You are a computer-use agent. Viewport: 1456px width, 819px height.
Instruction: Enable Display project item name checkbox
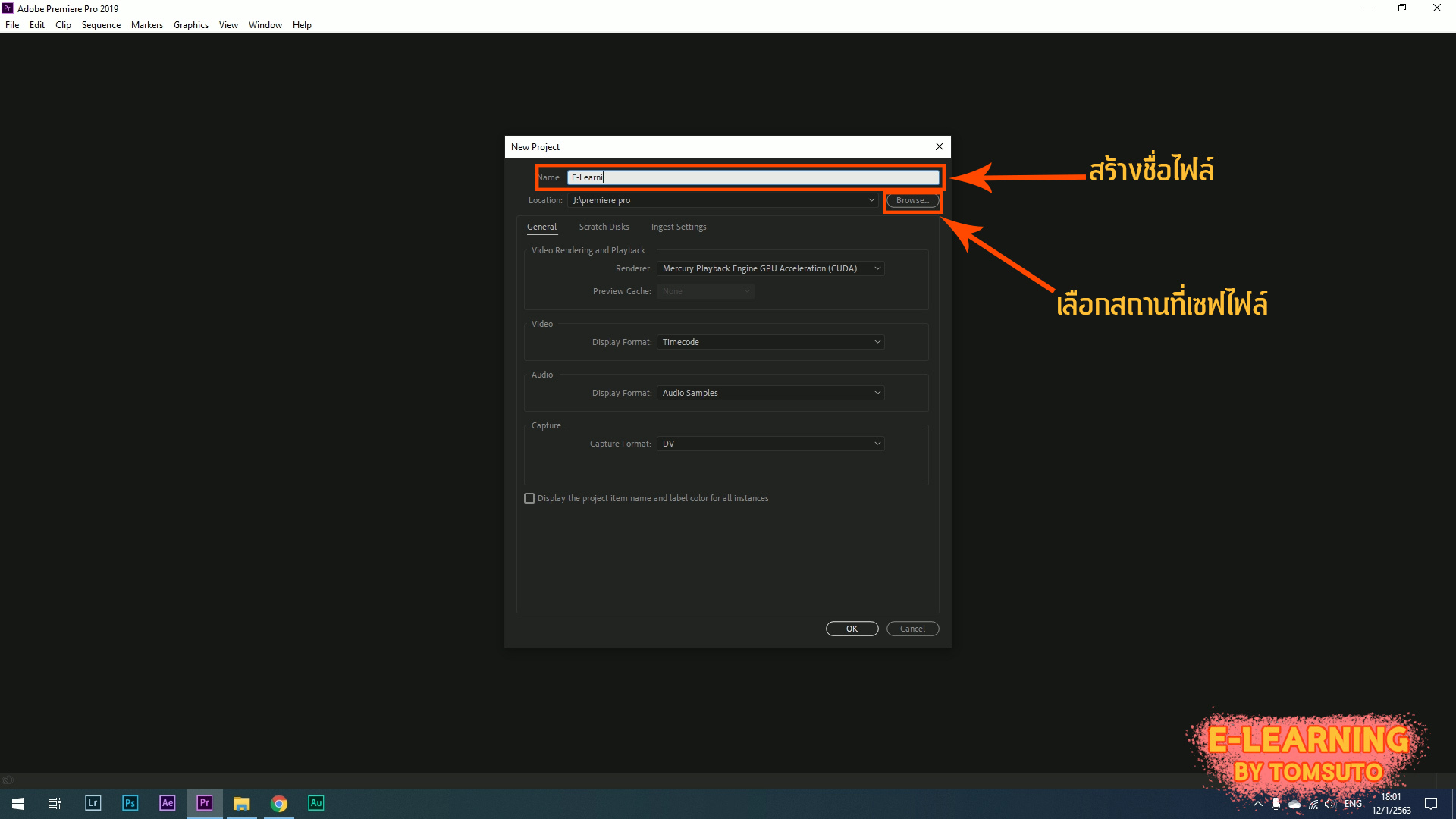click(x=529, y=498)
